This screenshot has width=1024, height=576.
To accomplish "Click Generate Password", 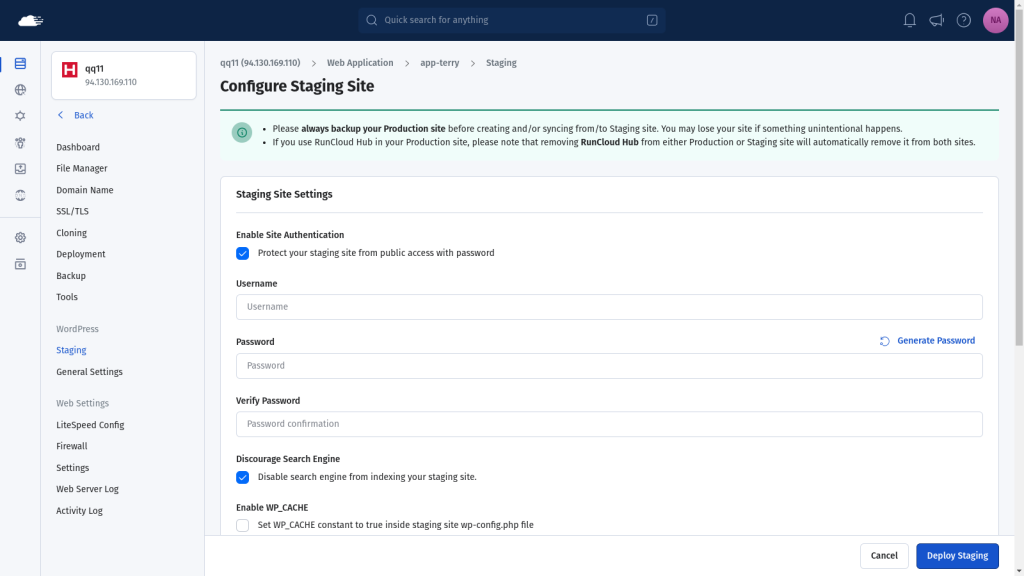I will (x=927, y=341).
